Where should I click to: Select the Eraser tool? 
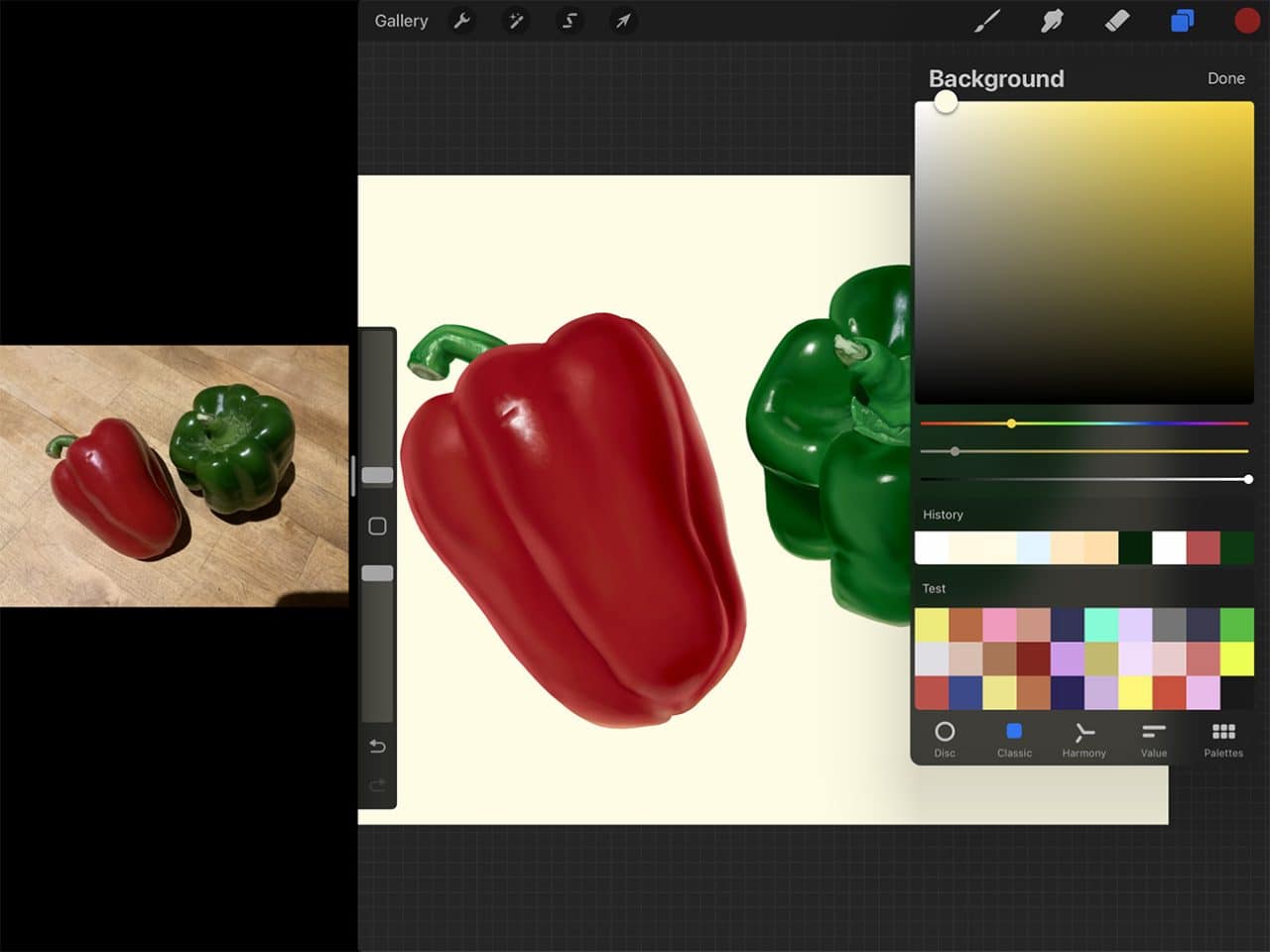1116,20
